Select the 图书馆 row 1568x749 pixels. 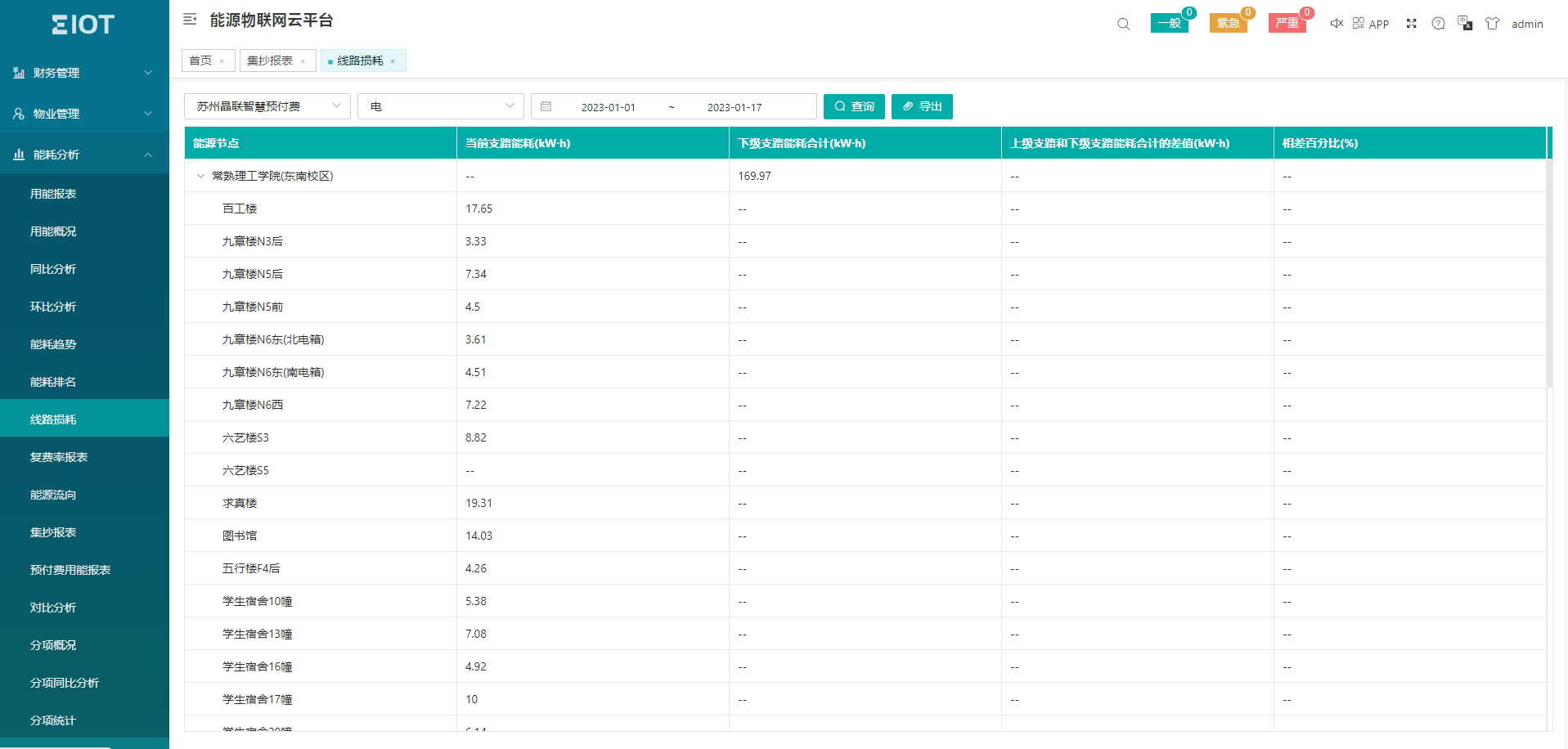click(865, 536)
